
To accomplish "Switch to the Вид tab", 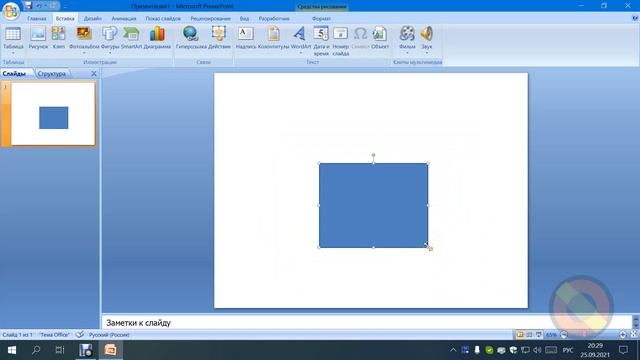I will click(x=244, y=18).
